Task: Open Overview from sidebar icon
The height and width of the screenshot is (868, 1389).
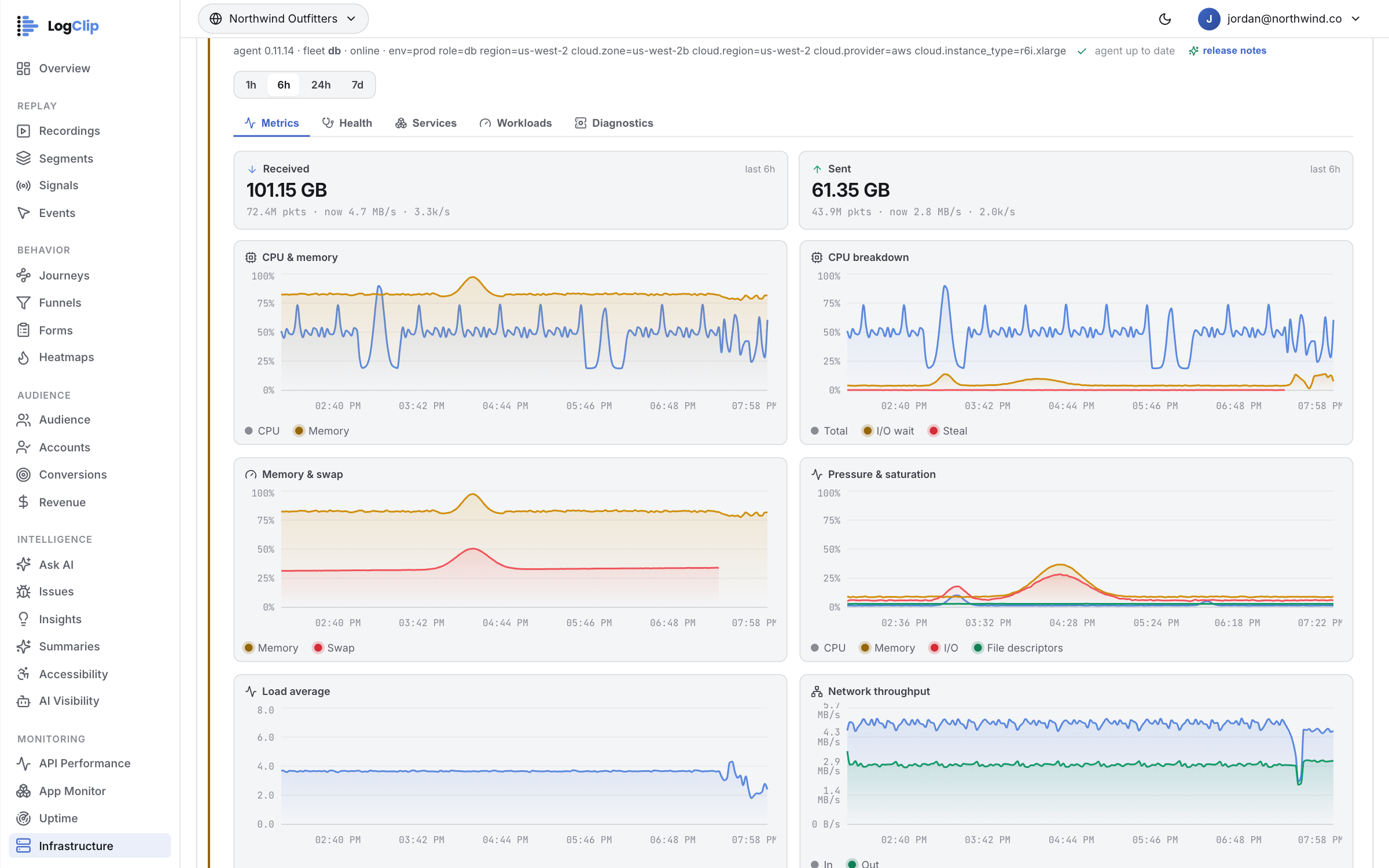Action: (x=23, y=68)
